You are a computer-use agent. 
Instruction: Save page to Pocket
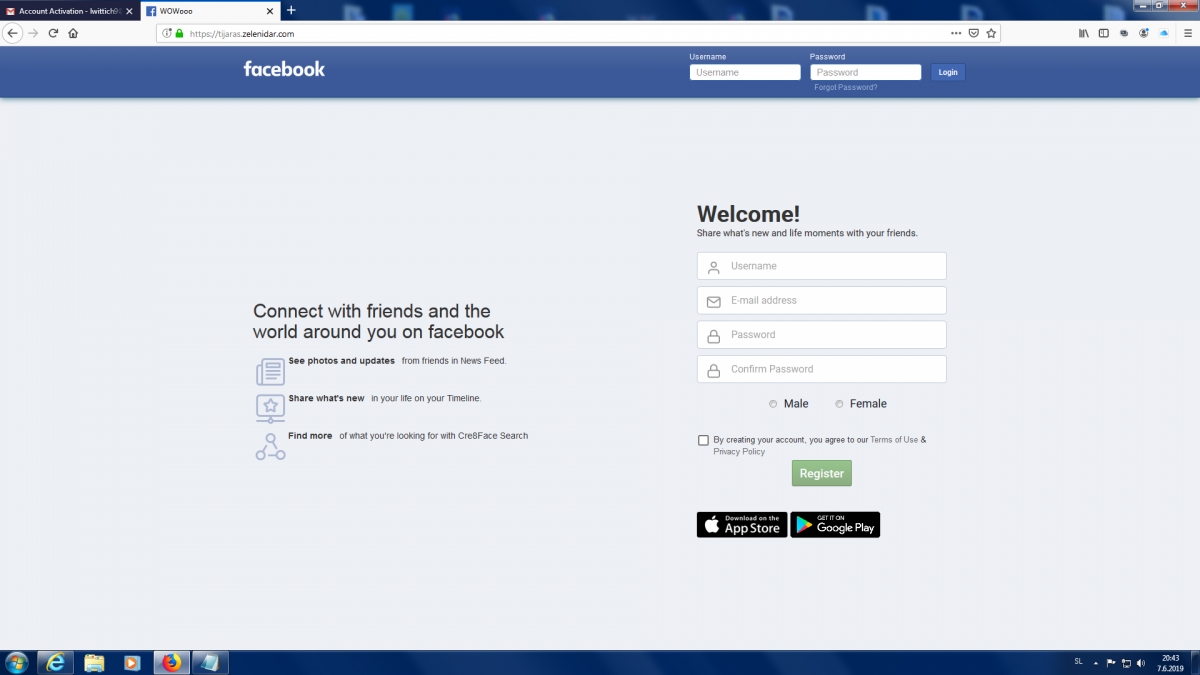point(973,33)
